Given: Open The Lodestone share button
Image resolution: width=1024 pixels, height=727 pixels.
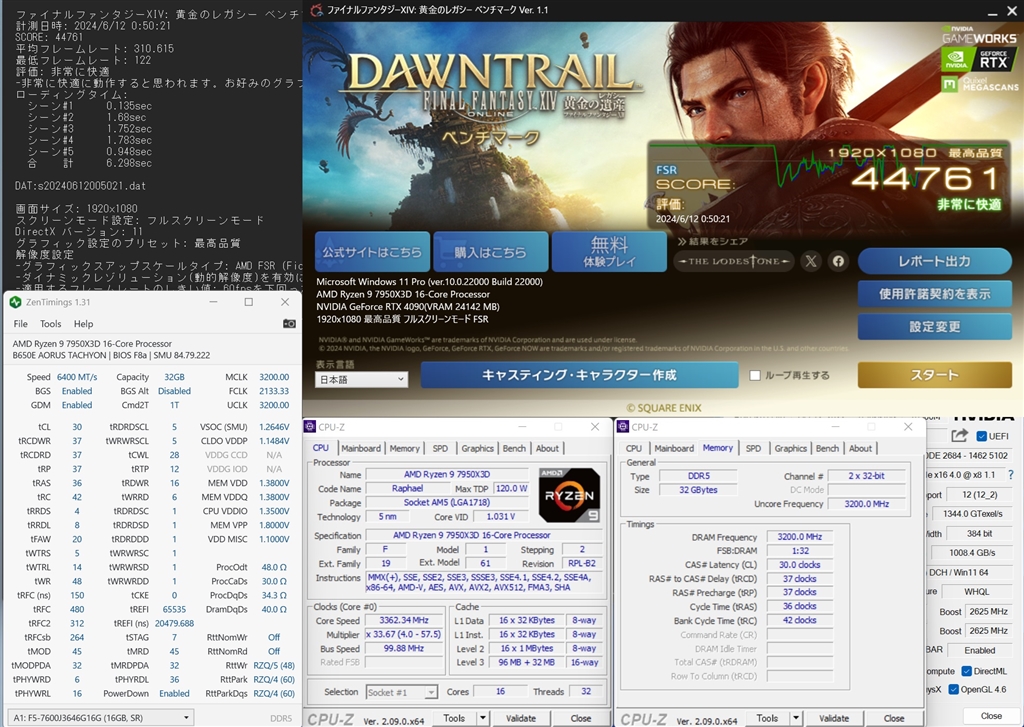Looking at the screenshot, I should pyautogui.click(x=734, y=261).
